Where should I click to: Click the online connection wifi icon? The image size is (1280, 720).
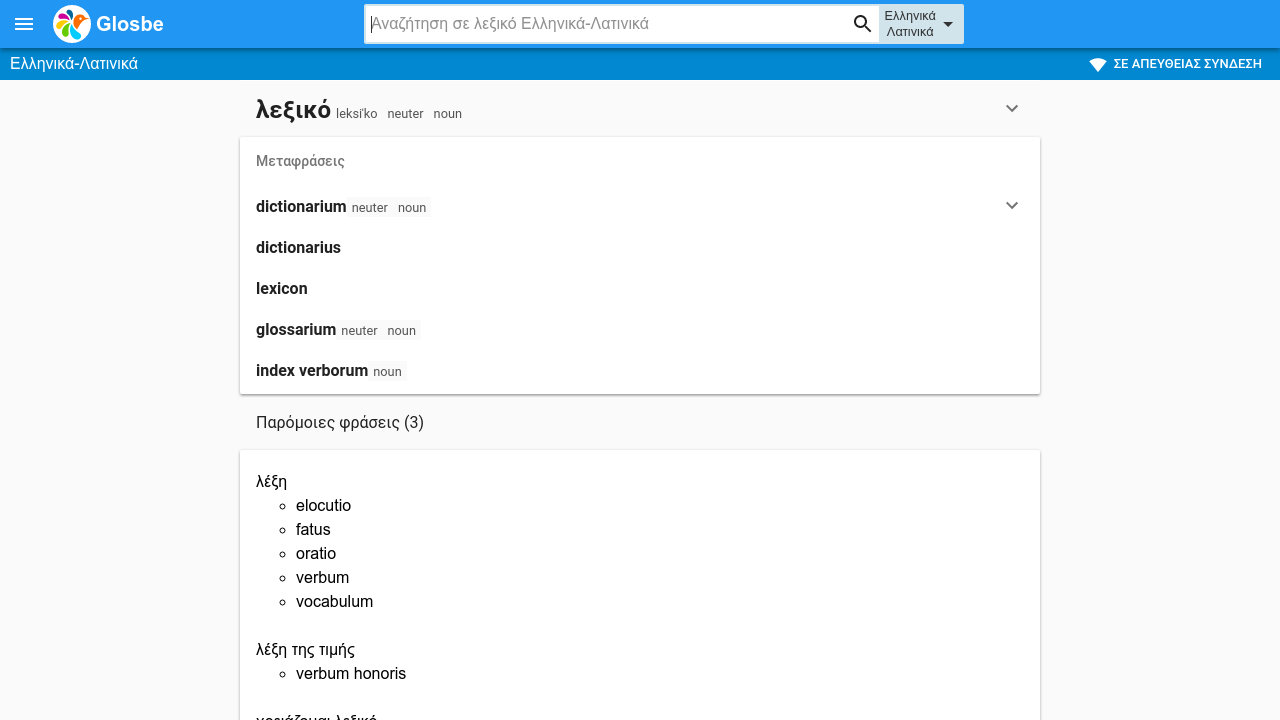(1098, 64)
